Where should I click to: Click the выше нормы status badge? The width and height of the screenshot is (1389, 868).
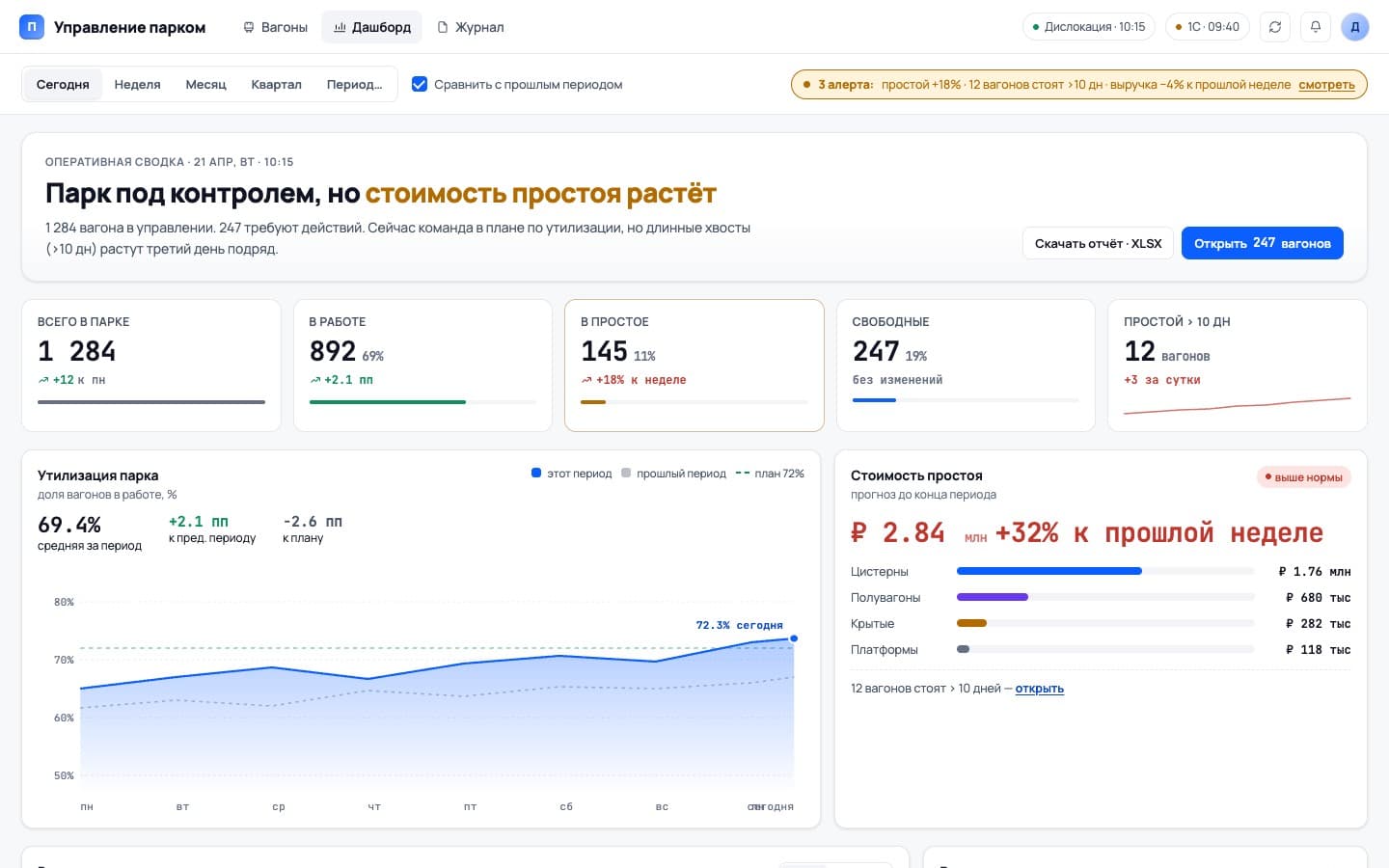point(1304,477)
